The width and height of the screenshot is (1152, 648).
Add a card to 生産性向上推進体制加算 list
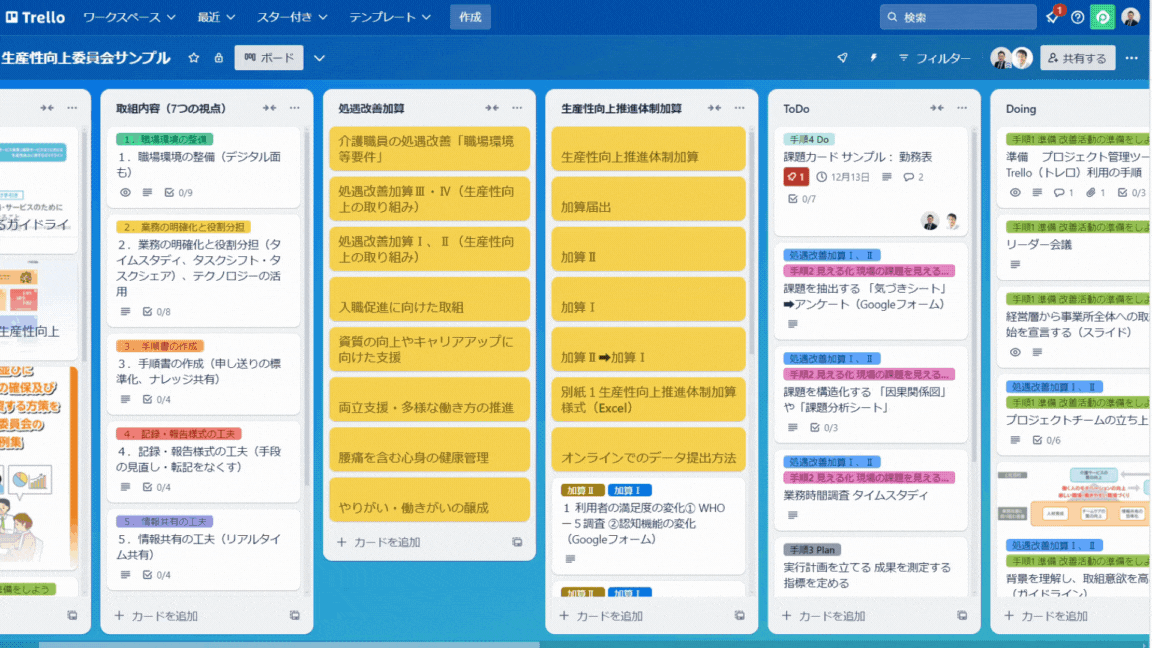point(601,616)
